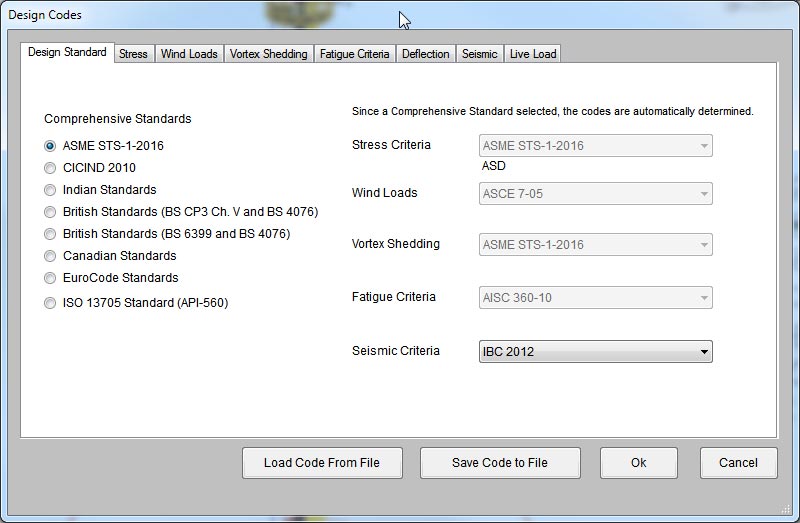
Task: Switch to the Seismic tab
Action: pos(479,54)
